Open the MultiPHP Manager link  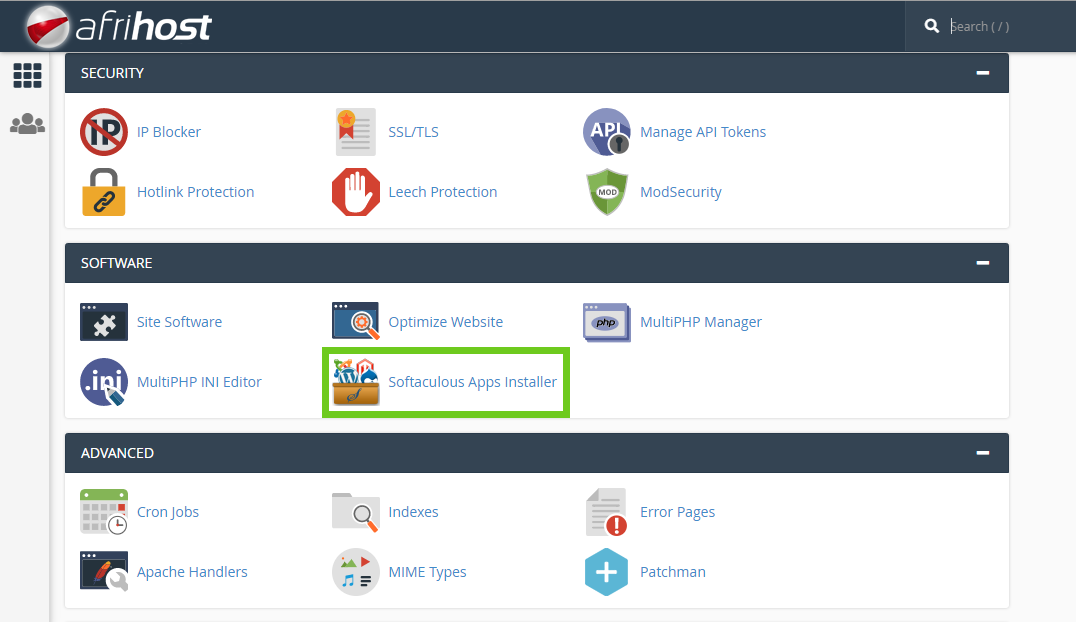[x=700, y=322]
